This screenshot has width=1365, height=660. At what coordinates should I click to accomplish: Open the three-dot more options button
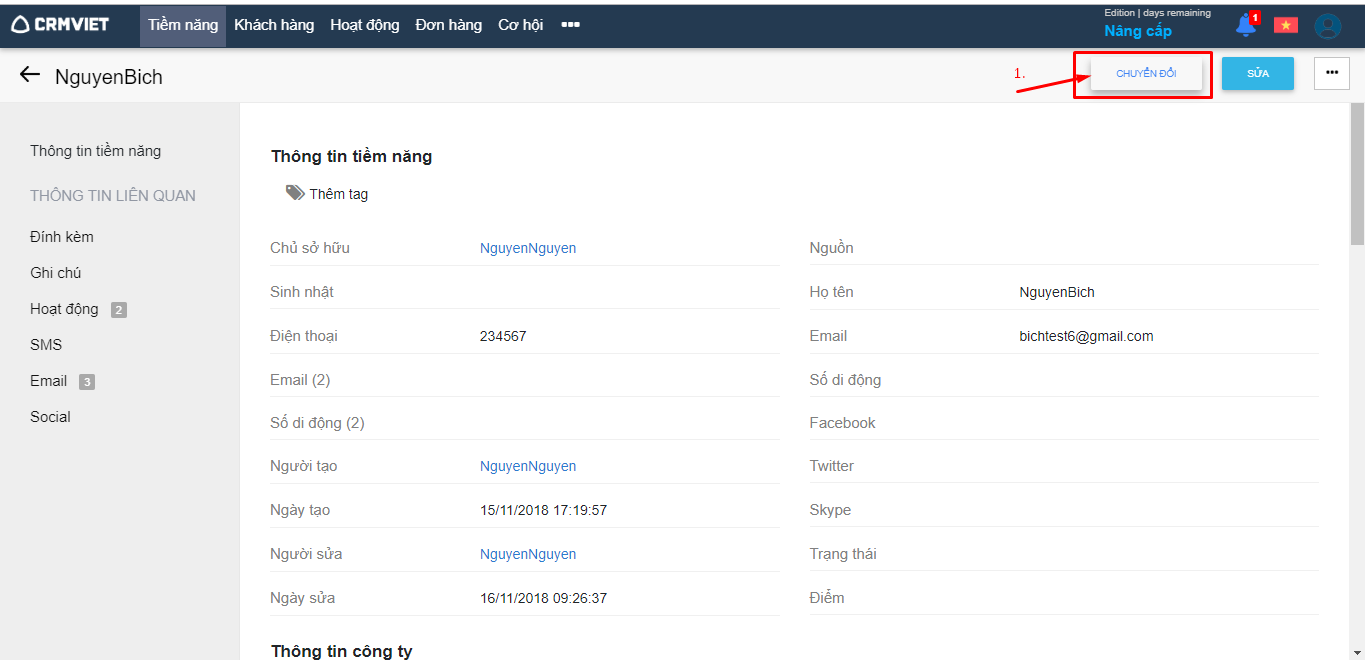(1331, 73)
